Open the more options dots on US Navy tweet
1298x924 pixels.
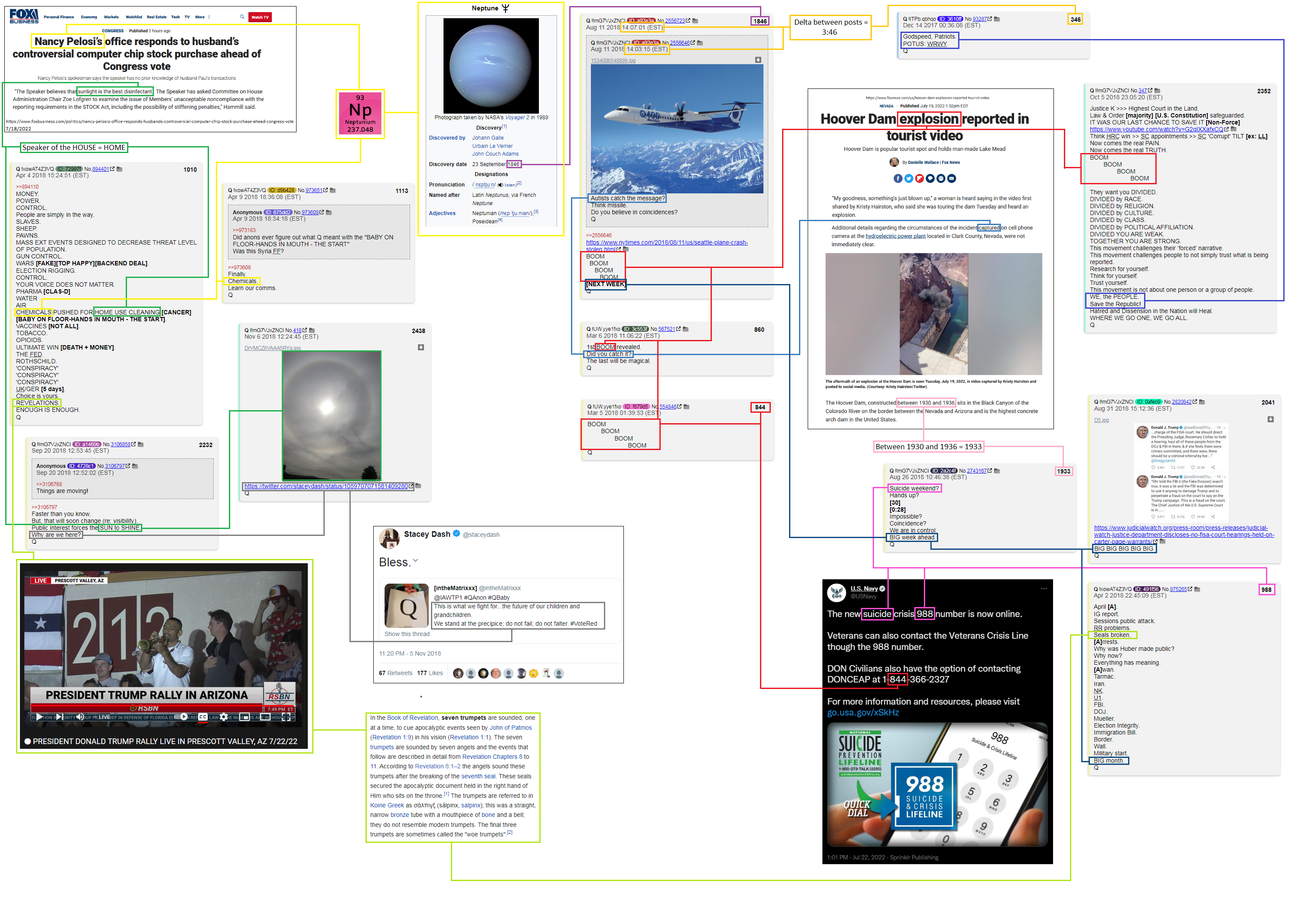tap(1044, 589)
